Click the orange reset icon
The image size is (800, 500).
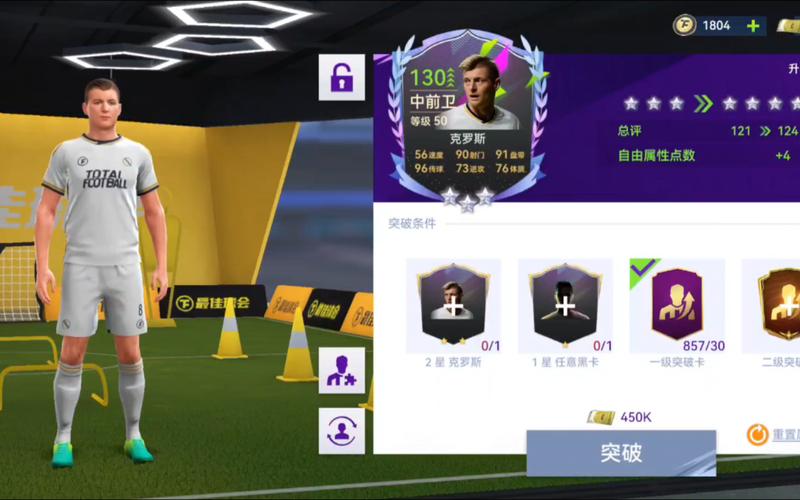click(x=758, y=435)
